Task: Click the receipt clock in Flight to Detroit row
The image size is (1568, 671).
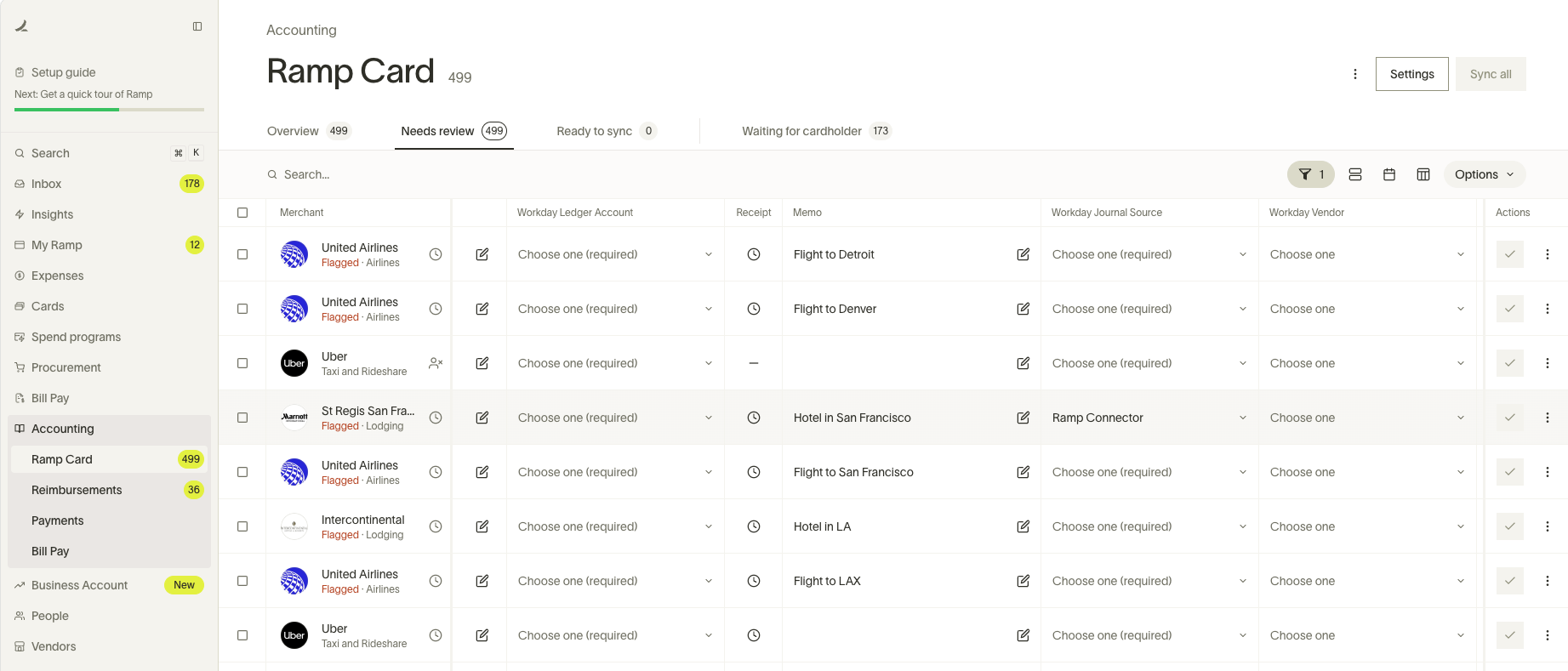Action: [x=754, y=254]
